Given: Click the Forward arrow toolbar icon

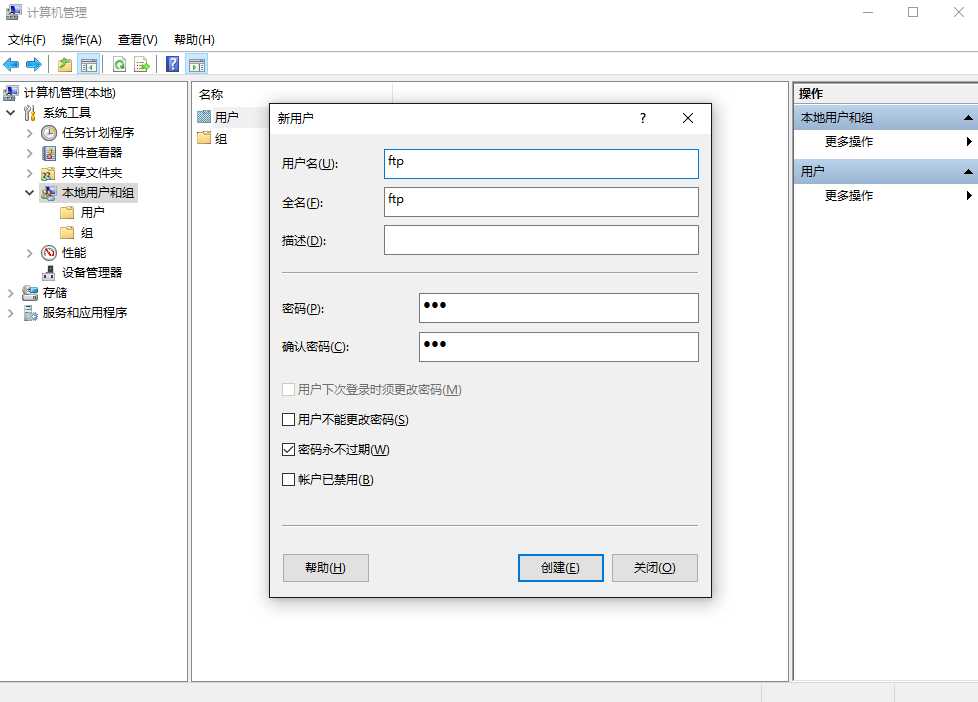Looking at the screenshot, I should click(x=34, y=64).
